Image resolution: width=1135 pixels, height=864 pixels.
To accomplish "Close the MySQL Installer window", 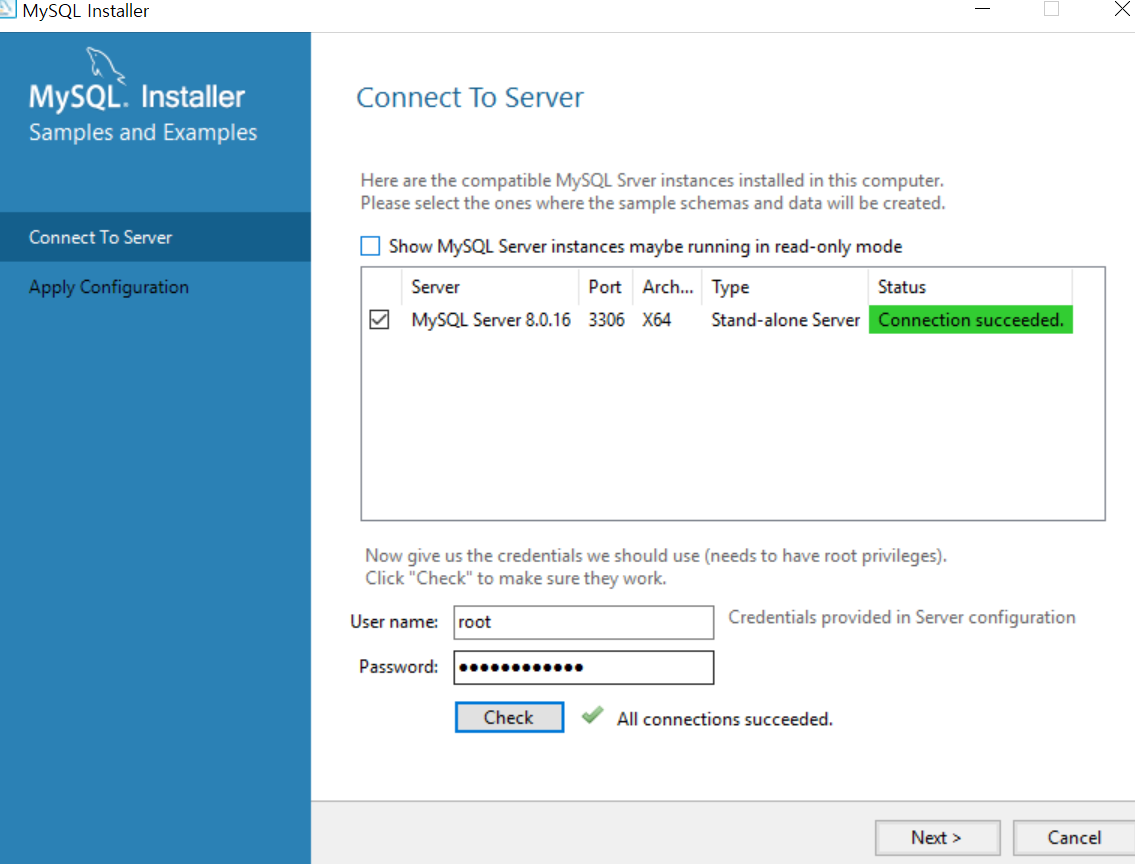I will tap(1121, 9).
